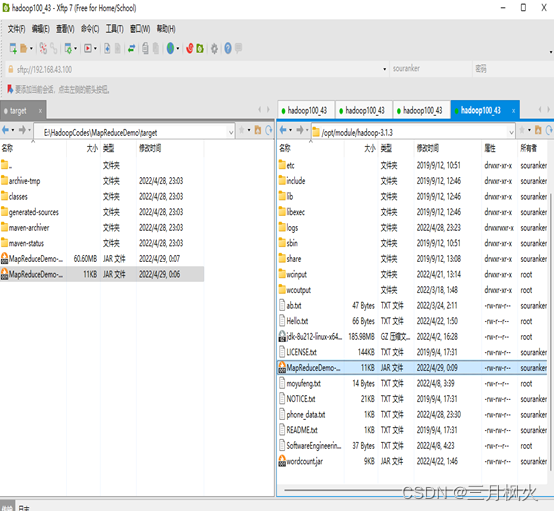Go back in the local pane
The height and width of the screenshot is (511, 554).
pyautogui.click(x=5, y=130)
